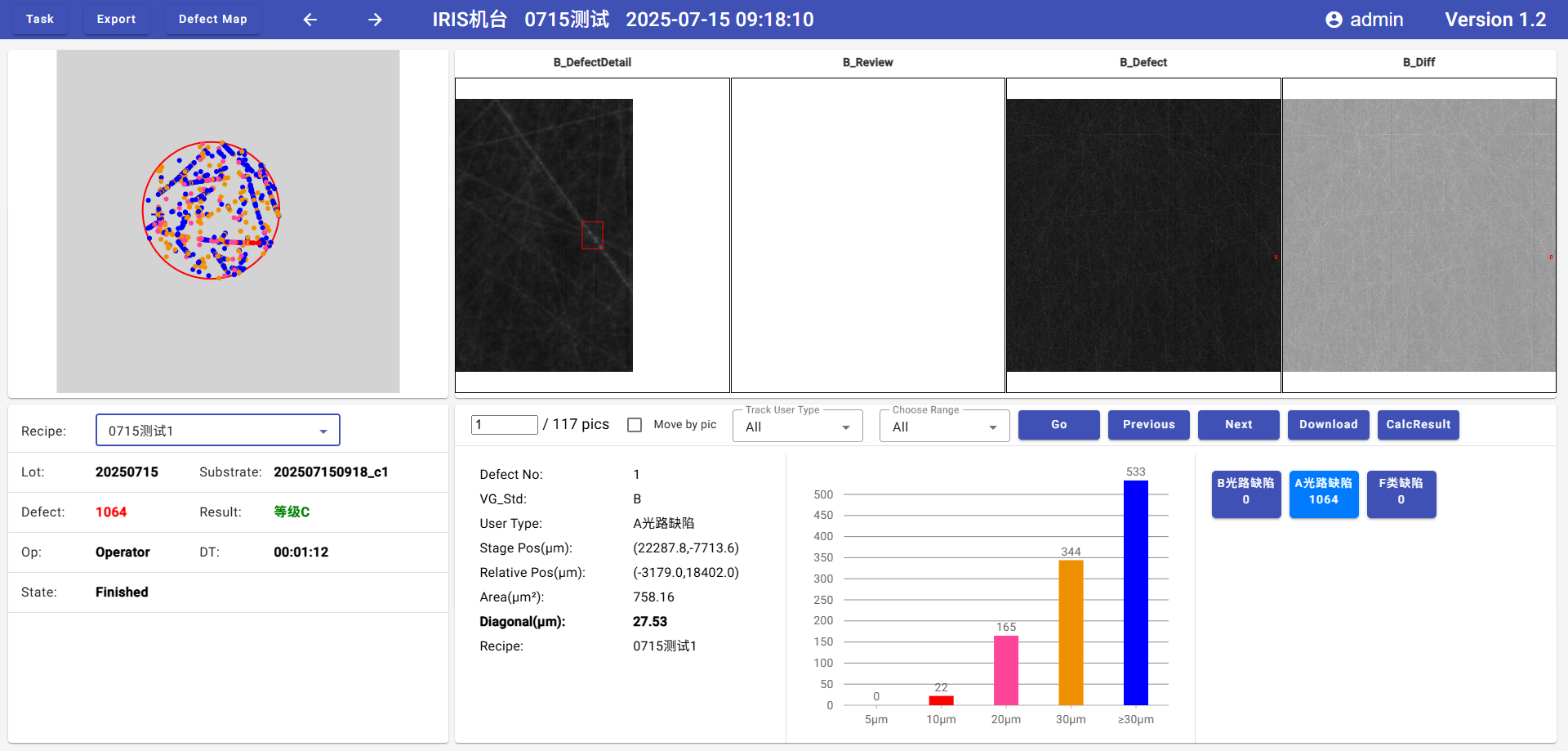Screen dimensions: 1568x751
Task: Click the B_Defect column header
Action: pyautogui.click(x=1143, y=62)
